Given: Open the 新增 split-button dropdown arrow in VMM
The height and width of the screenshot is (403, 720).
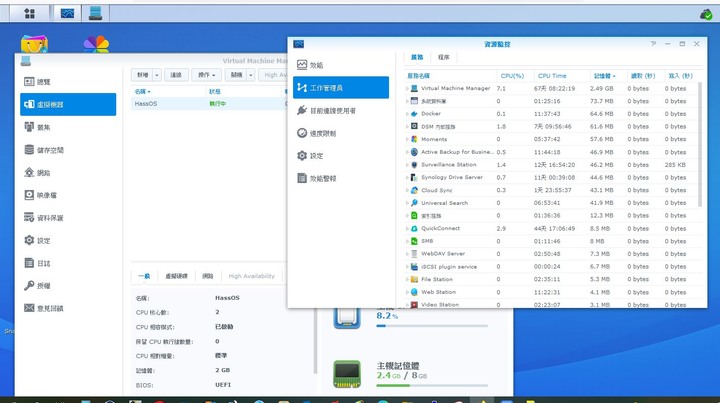Looking at the screenshot, I should (x=157, y=75).
